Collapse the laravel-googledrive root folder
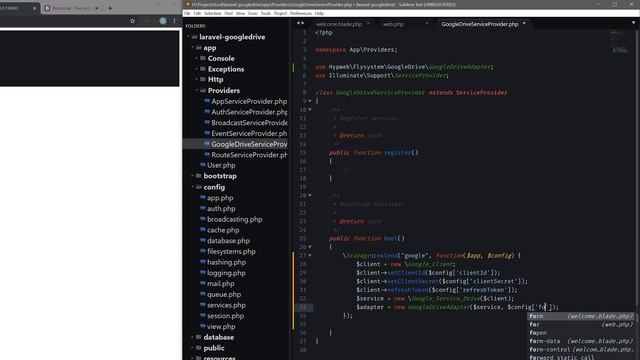This screenshot has width=640, height=360. 189,37
